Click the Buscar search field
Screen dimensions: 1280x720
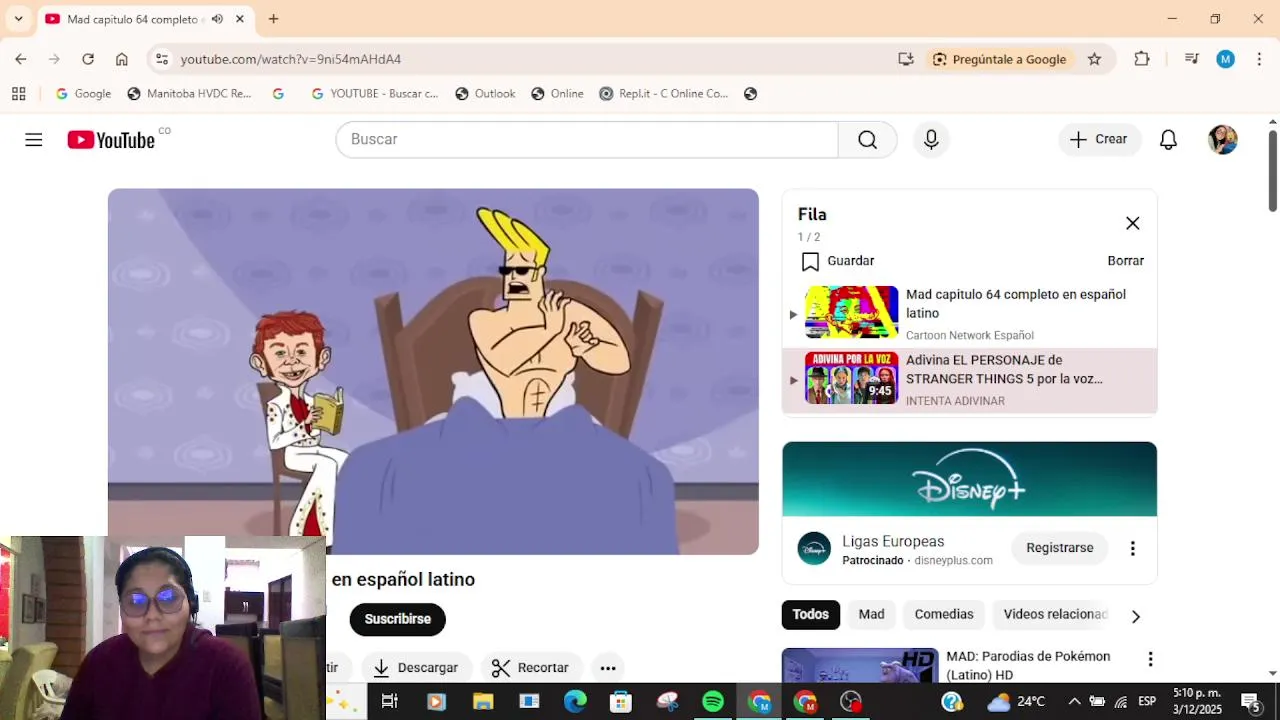pos(587,139)
